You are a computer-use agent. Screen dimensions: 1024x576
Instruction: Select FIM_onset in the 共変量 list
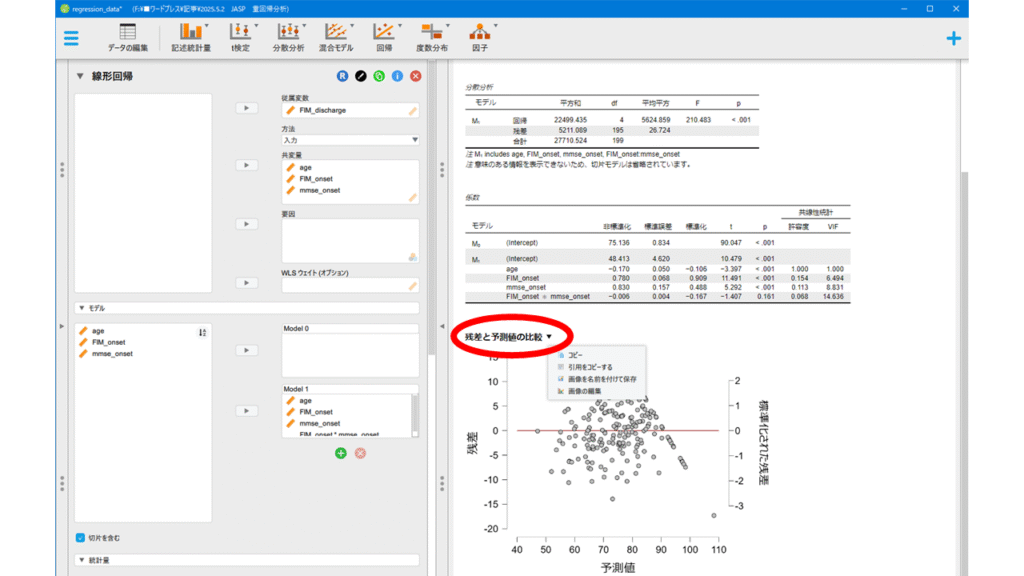[315, 179]
